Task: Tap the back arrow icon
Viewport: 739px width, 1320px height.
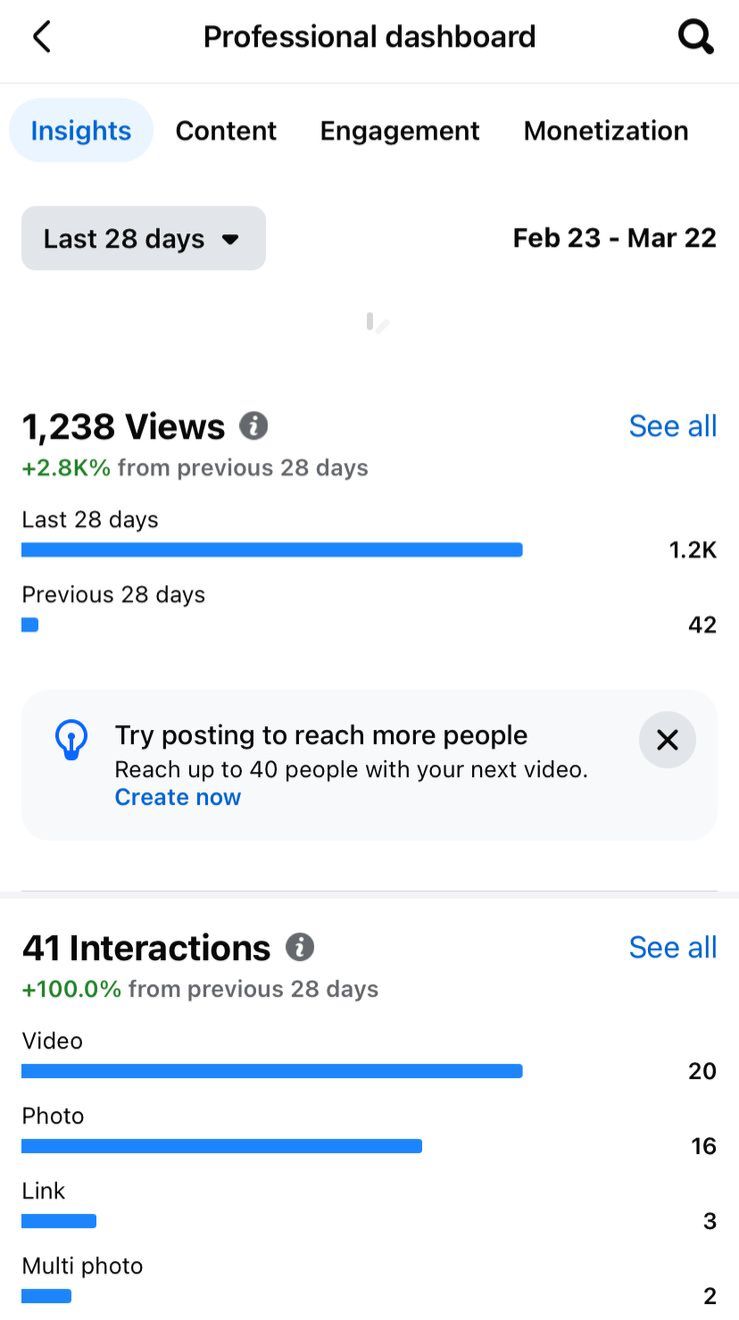Action: 41,37
